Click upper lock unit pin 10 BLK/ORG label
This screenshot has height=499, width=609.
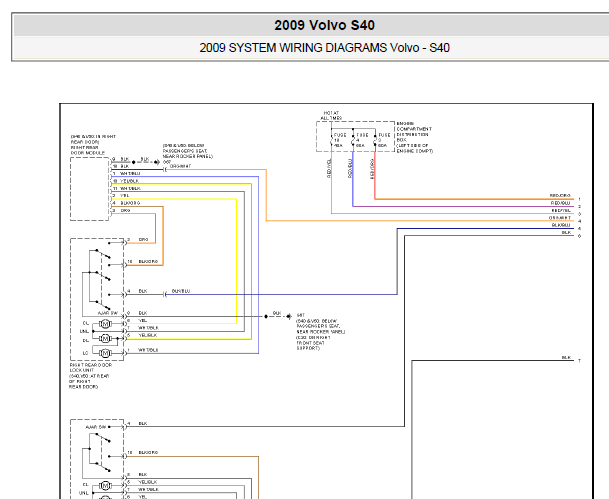coord(148,262)
